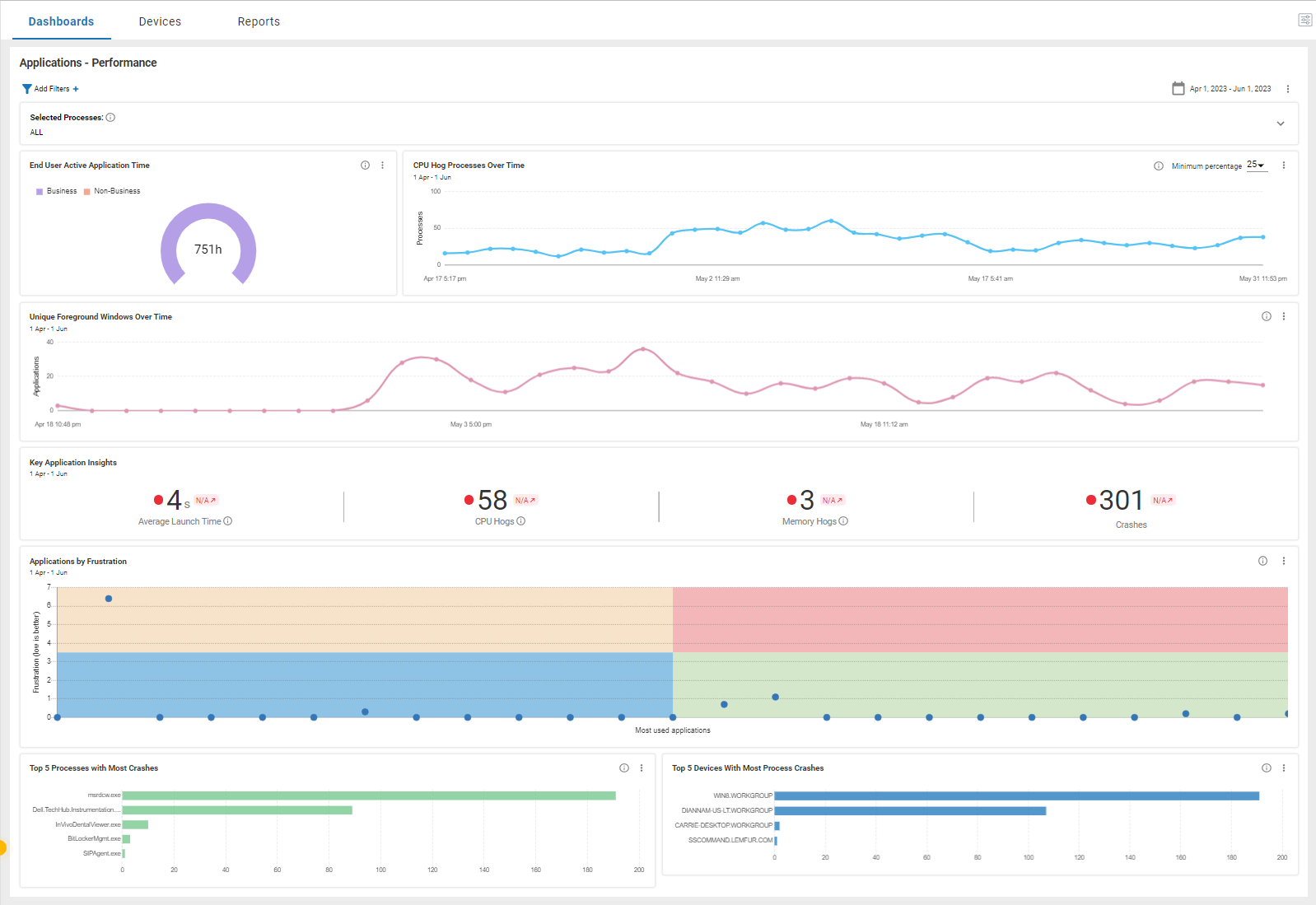
Task: Toggle Non-Business legend series in donut chart
Action: (112, 191)
